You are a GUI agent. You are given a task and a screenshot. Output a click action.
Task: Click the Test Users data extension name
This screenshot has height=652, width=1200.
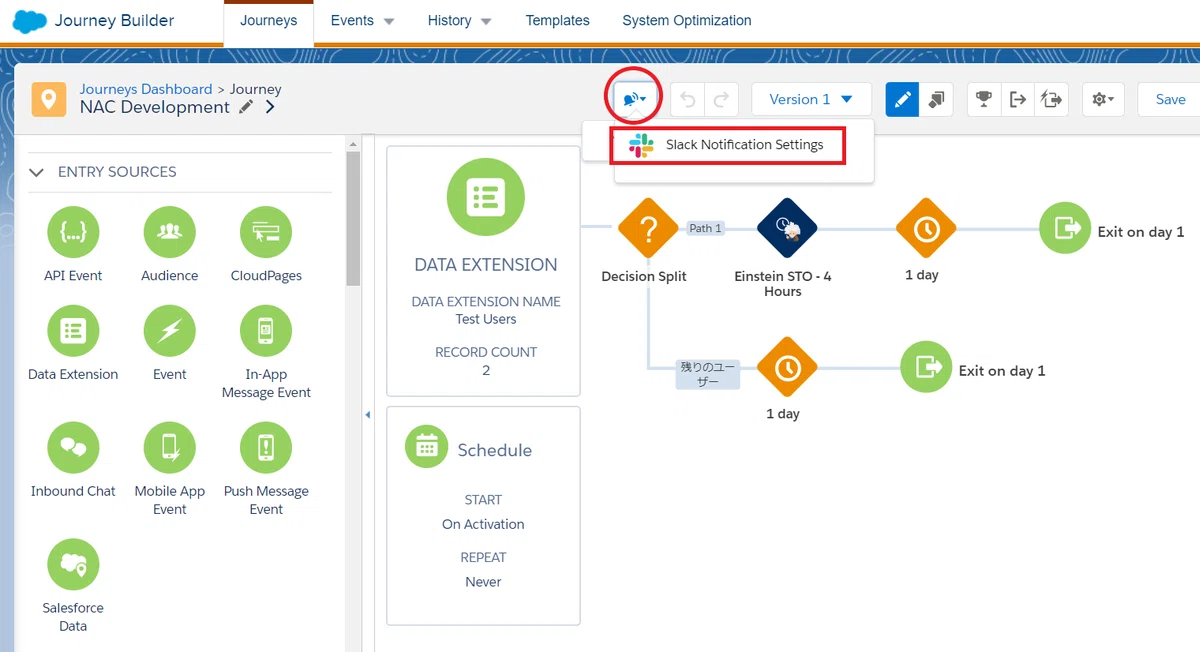[x=486, y=319]
